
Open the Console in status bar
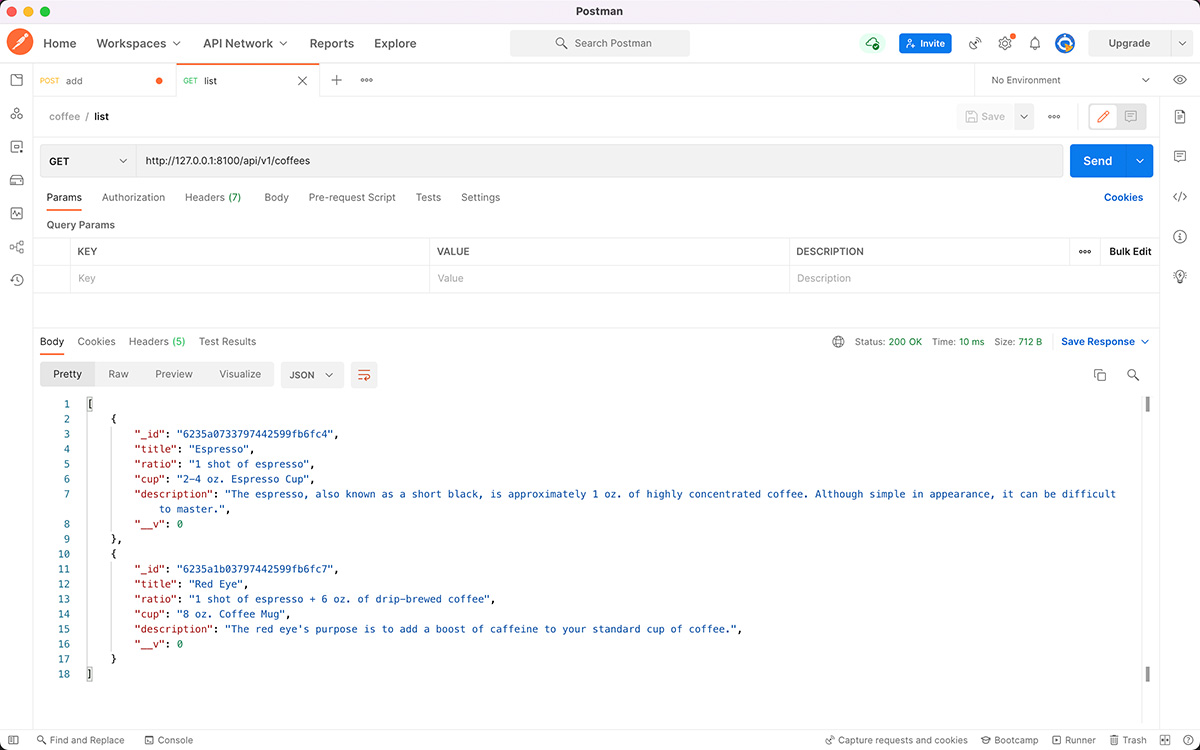click(168, 740)
